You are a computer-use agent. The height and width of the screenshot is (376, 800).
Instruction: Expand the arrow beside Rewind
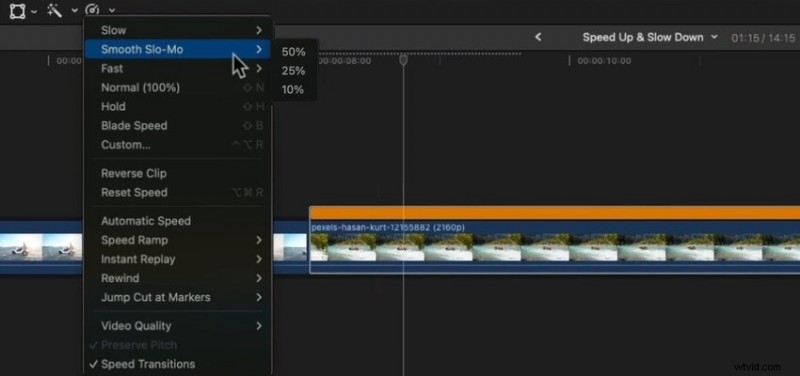(259, 278)
